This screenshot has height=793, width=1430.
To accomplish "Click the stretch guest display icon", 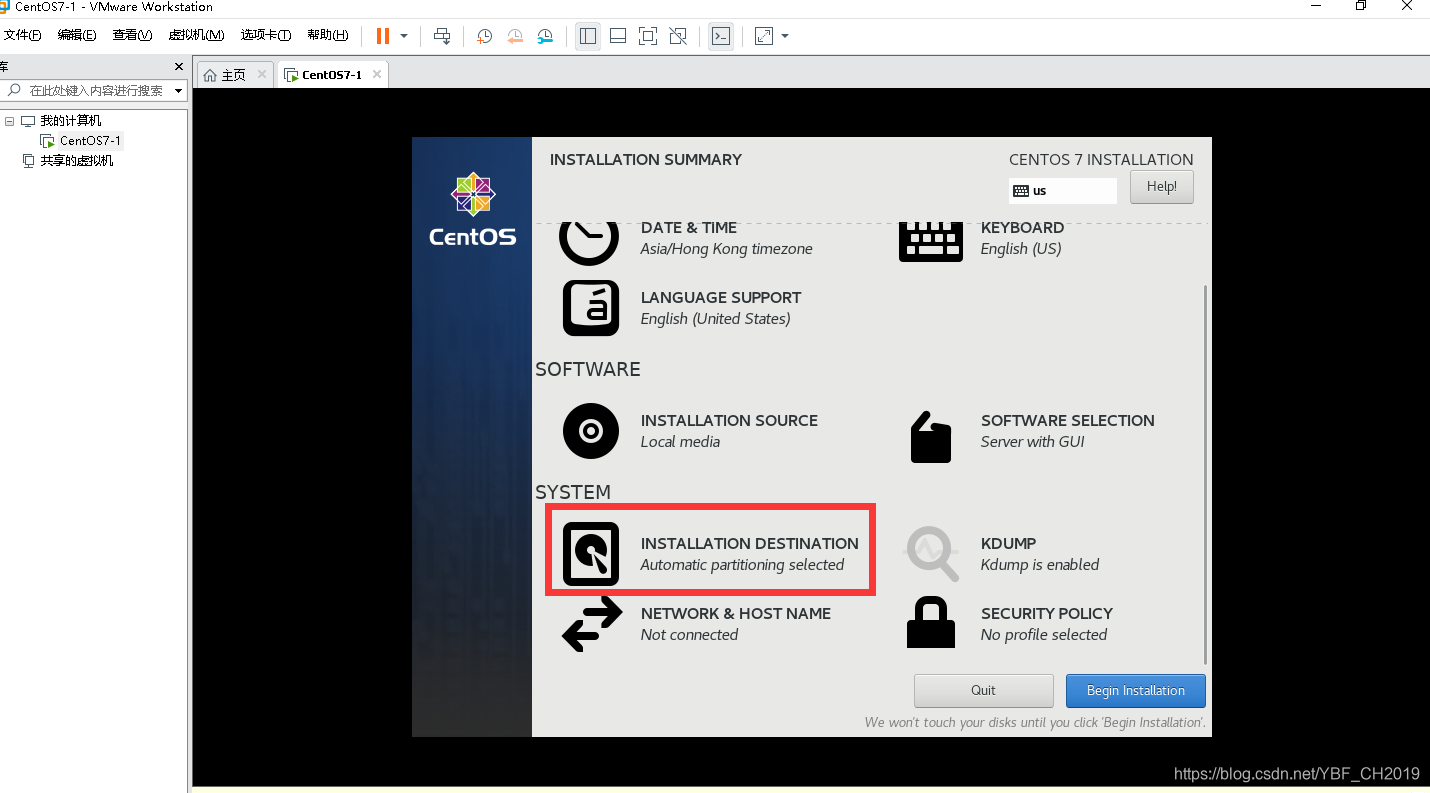I will coord(764,36).
